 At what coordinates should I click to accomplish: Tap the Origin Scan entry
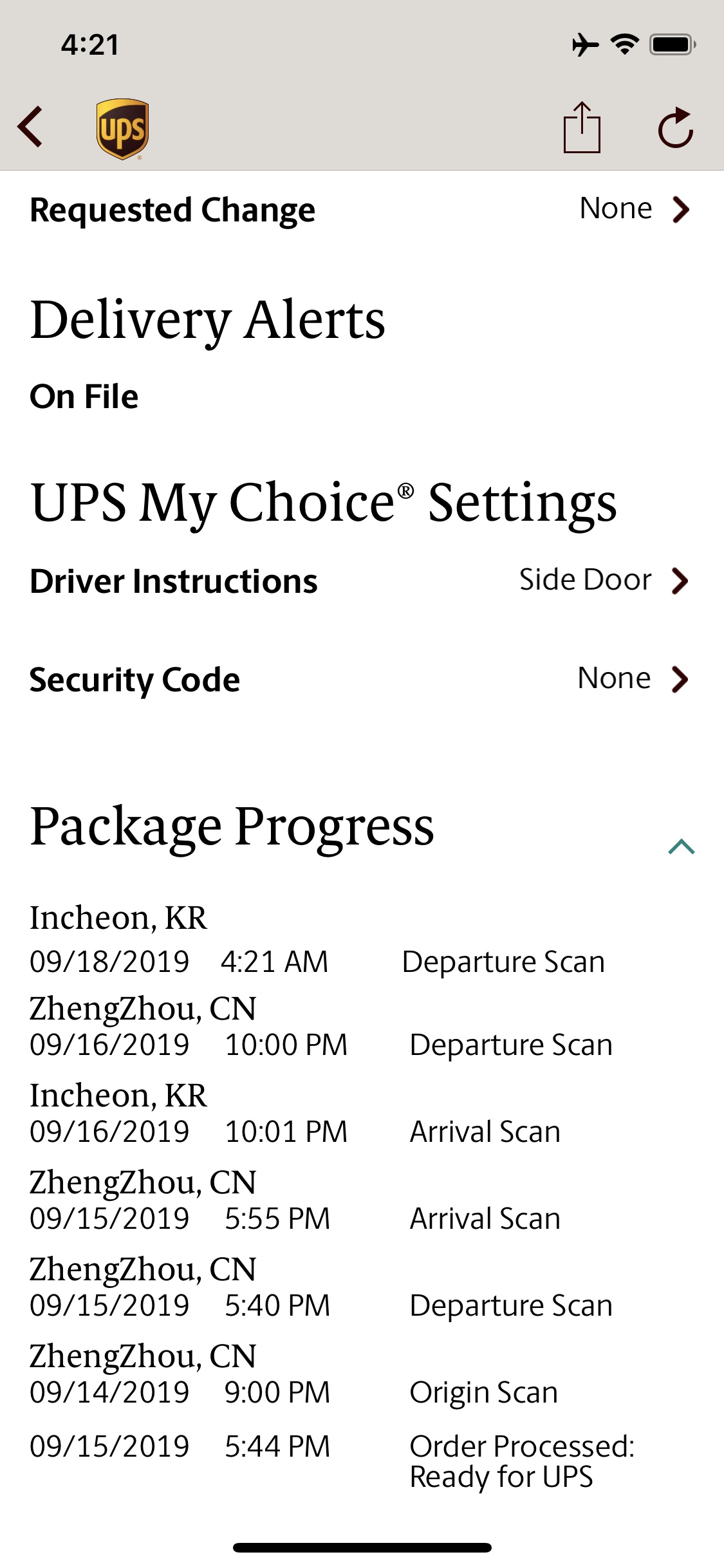(x=483, y=1392)
